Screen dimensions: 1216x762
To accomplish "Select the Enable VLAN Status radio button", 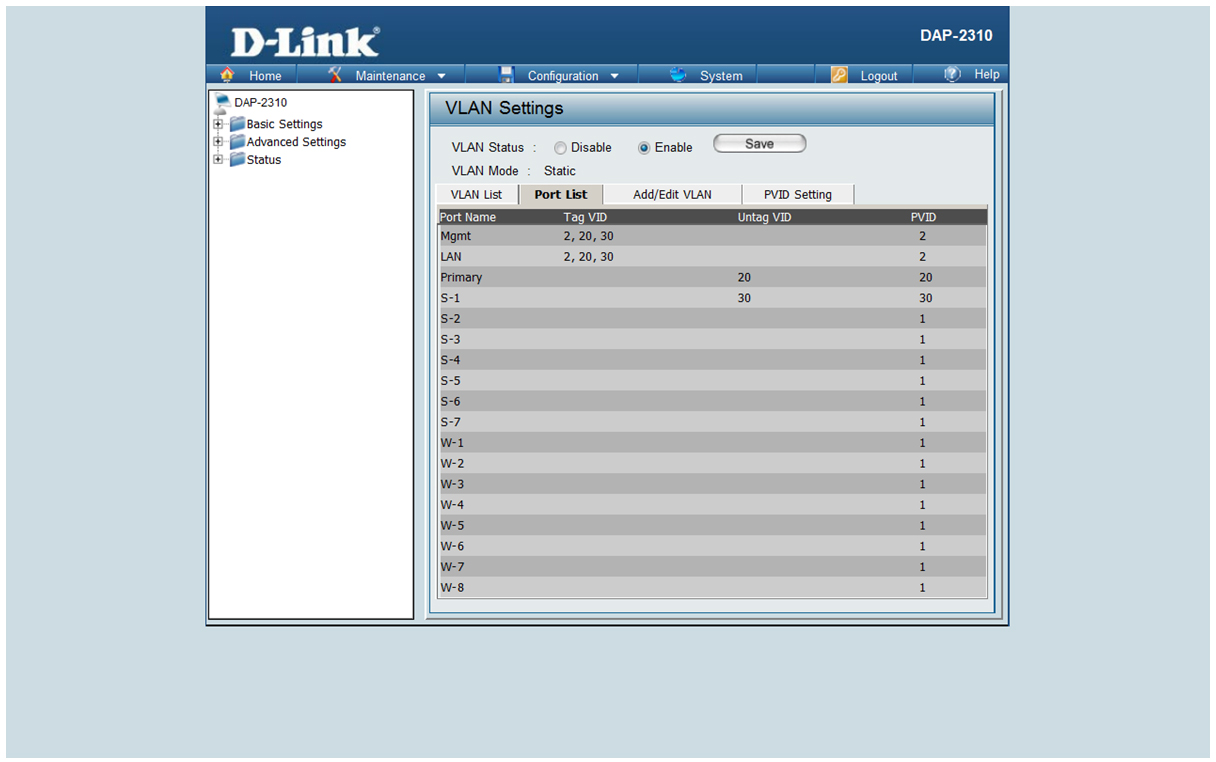I will pos(644,148).
